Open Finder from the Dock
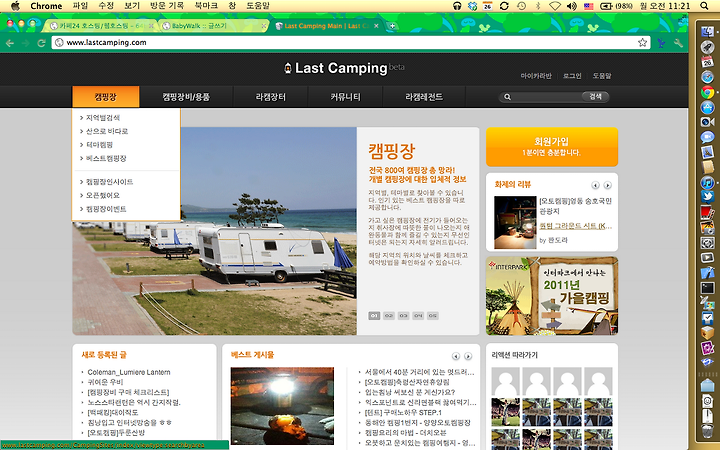Image resolution: width=720 pixels, height=450 pixels. pyautogui.click(x=708, y=32)
